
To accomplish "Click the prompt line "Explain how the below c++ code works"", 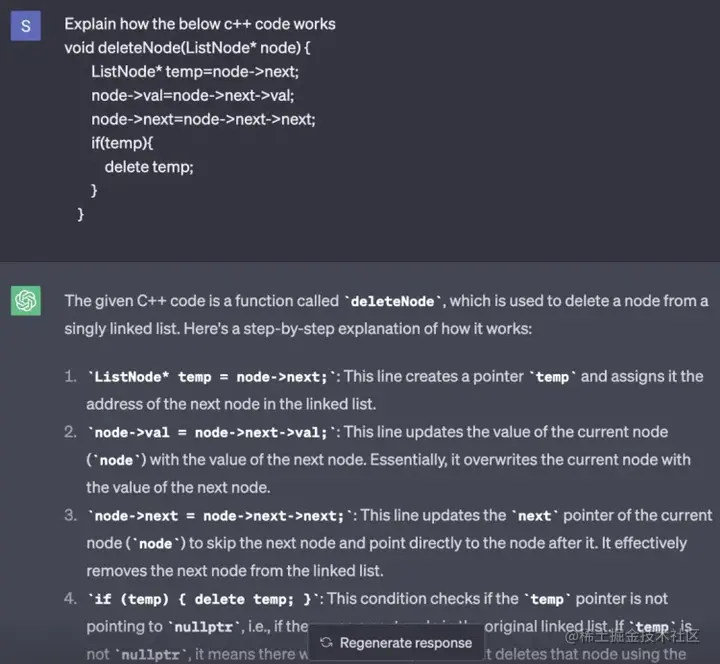I will 200,24.
